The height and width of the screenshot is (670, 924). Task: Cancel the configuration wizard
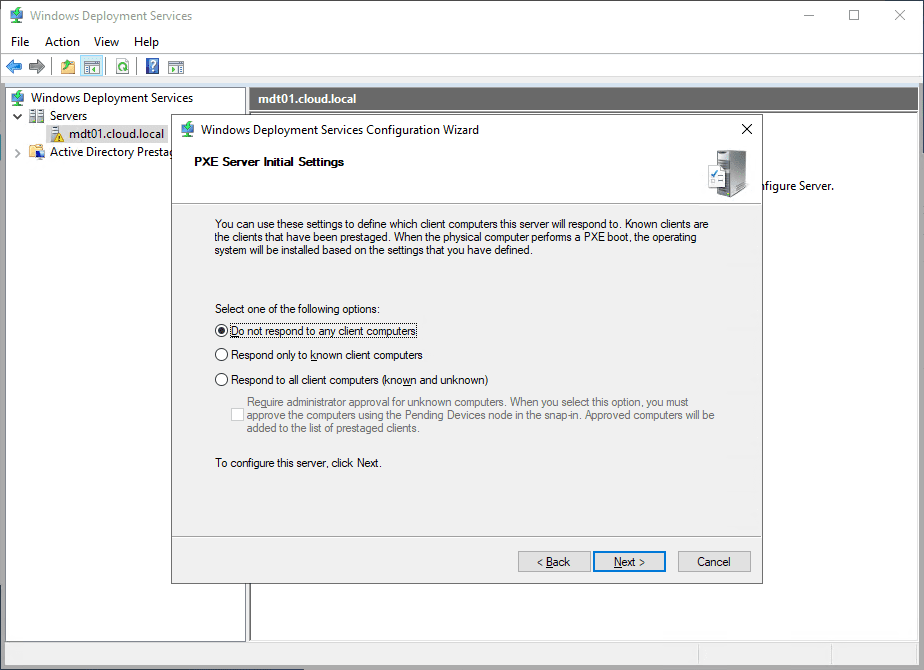coord(714,562)
